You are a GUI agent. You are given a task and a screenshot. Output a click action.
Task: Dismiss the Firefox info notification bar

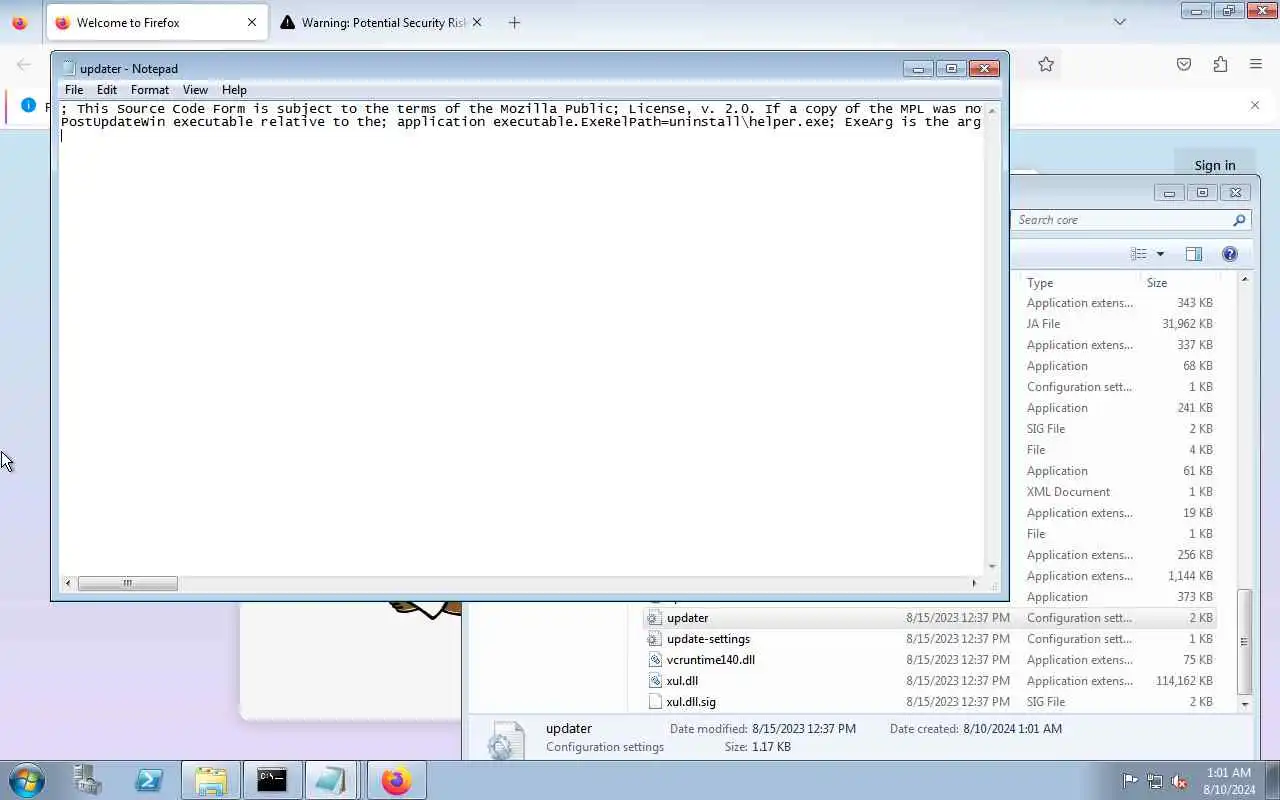(1255, 105)
